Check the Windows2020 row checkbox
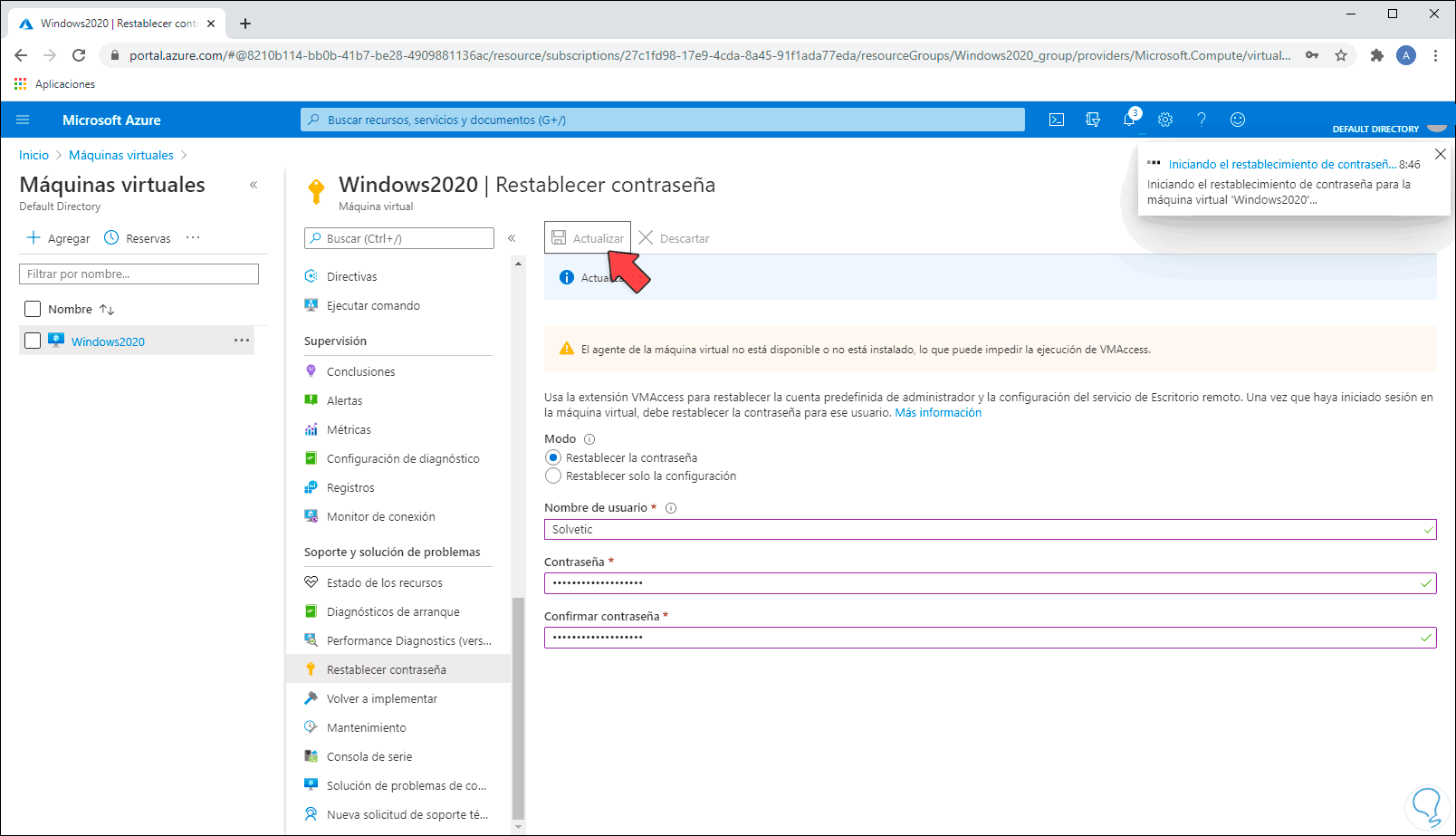Viewport: 1456px width, 836px height. pyautogui.click(x=33, y=341)
